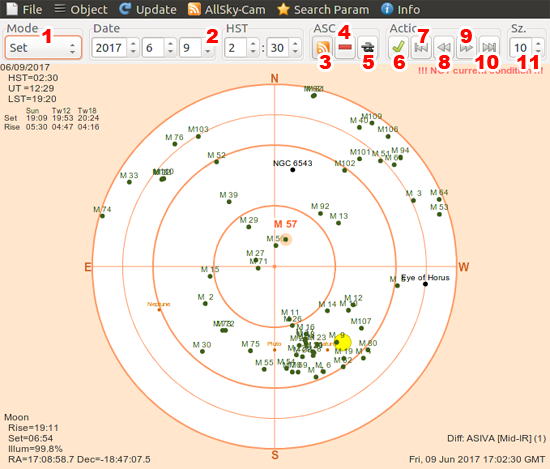Jump to last with skip-forward button
550x469 pixels.
click(489, 47)
